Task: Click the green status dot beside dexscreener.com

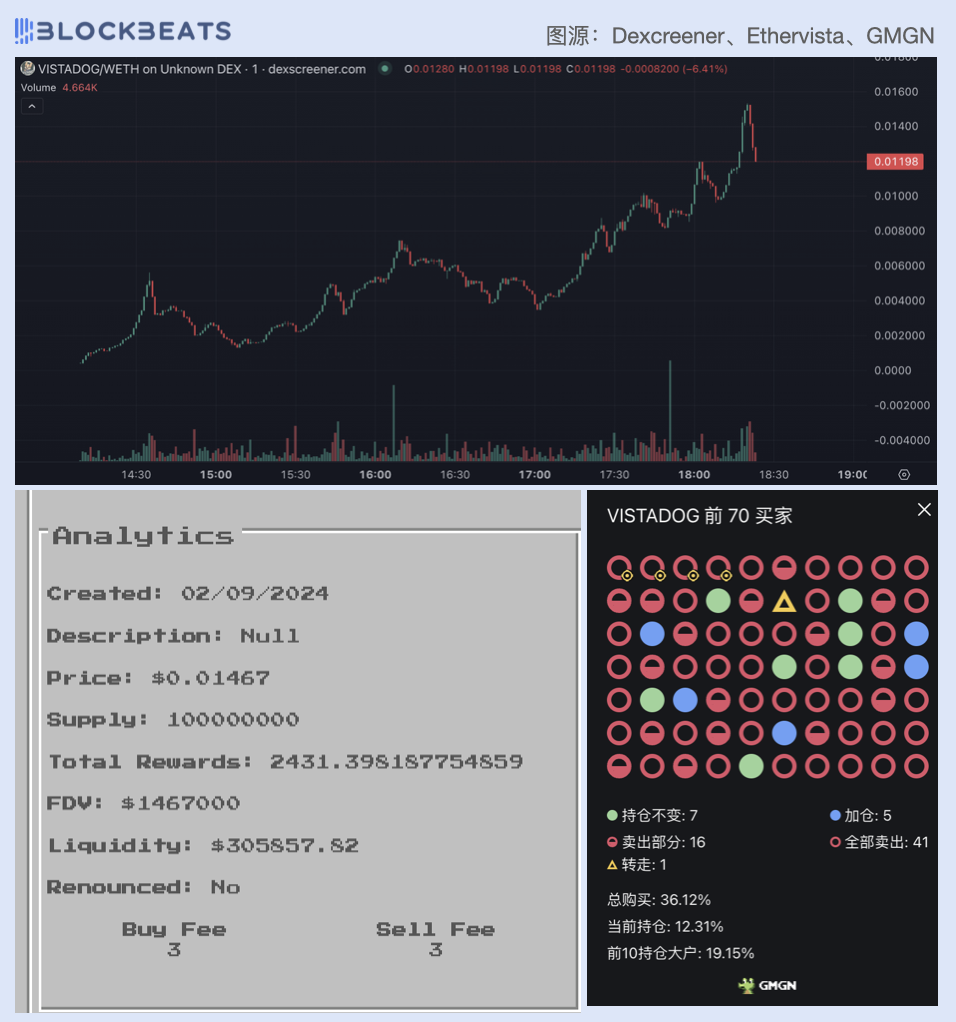Action: pos(384,69)
